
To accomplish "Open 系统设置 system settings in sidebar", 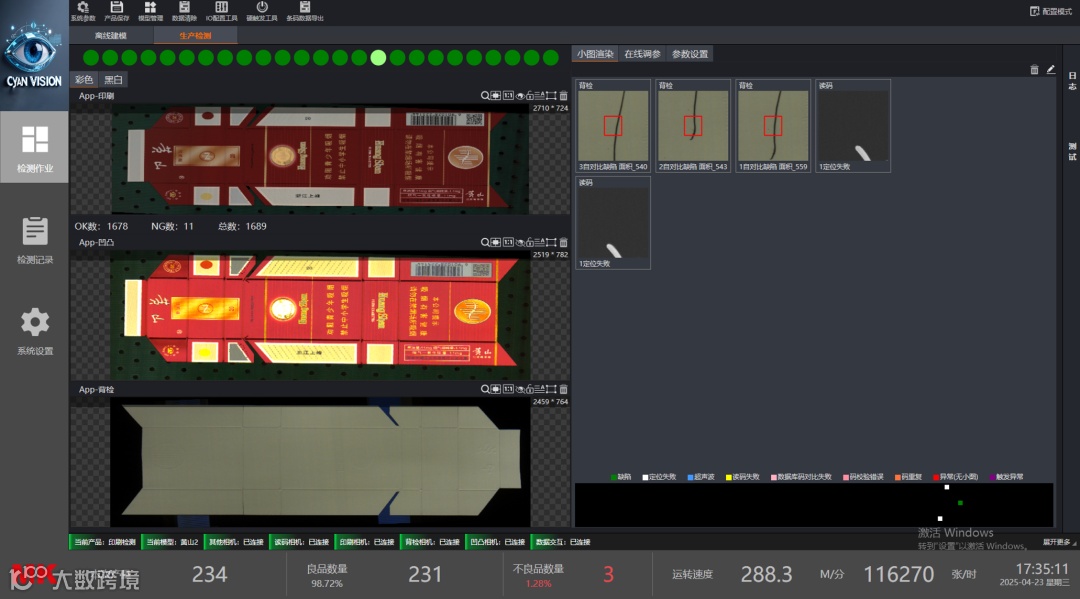I will pos(34,331).
